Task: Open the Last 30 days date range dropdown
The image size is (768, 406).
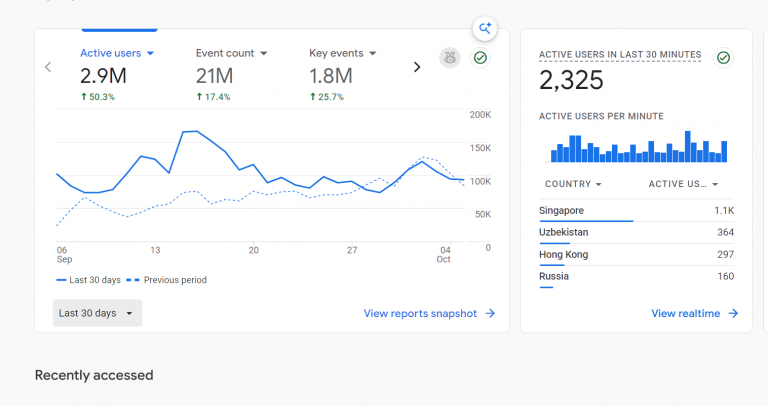Action: (x=97, y=313)
